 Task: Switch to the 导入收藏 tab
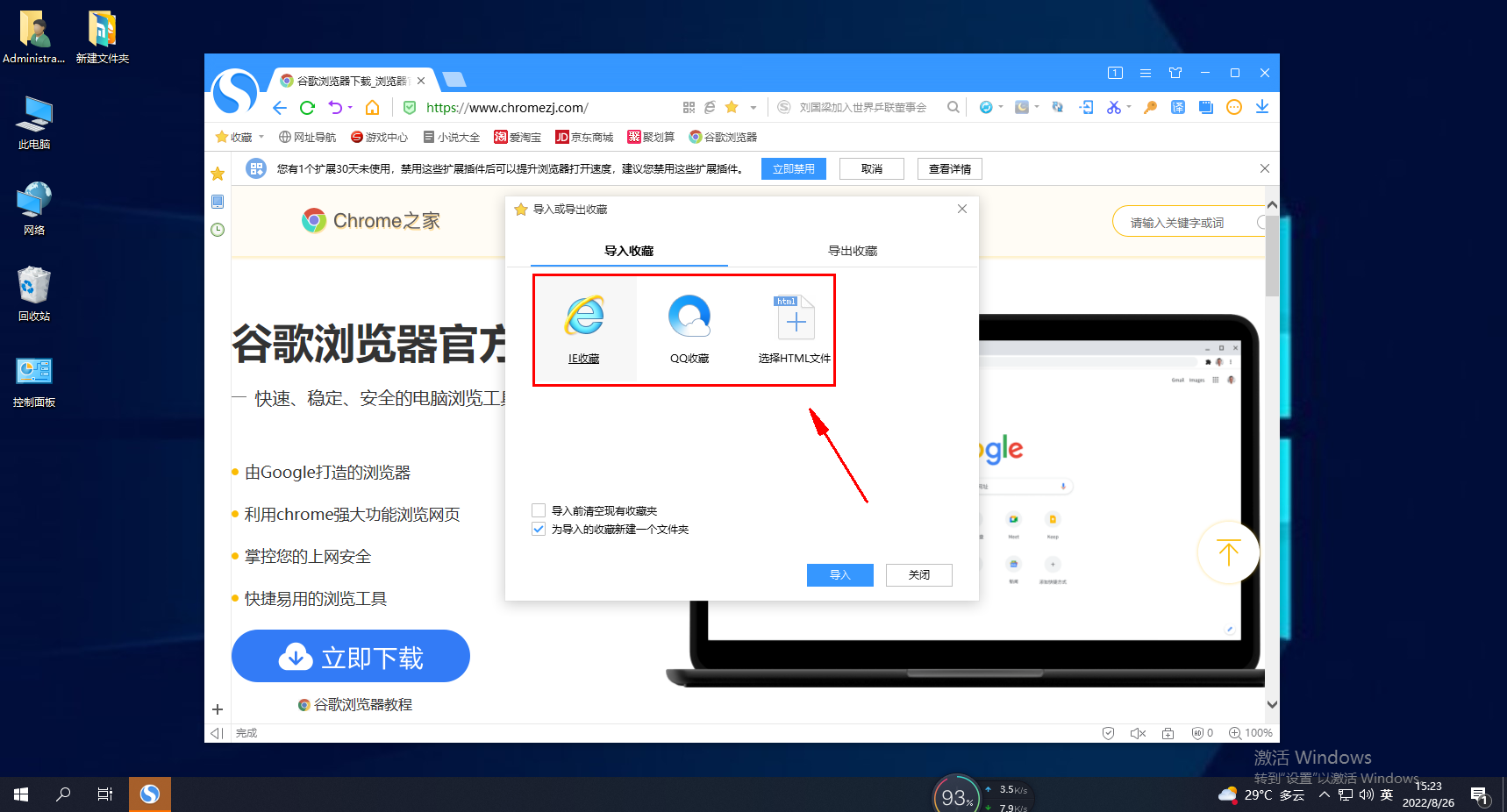pyautogui.click(x=629, y=251)
